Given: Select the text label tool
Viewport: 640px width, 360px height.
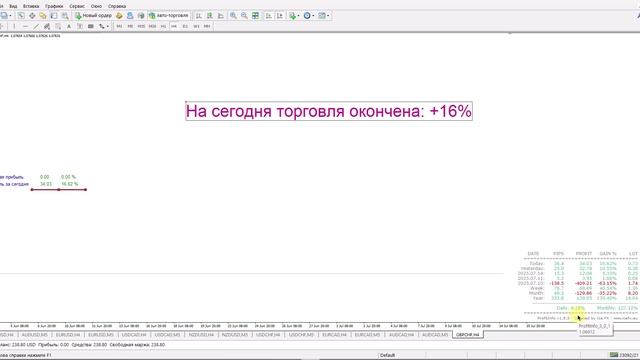Looking at the screenshot, I should pyautogui.click(x=80, y=26).
